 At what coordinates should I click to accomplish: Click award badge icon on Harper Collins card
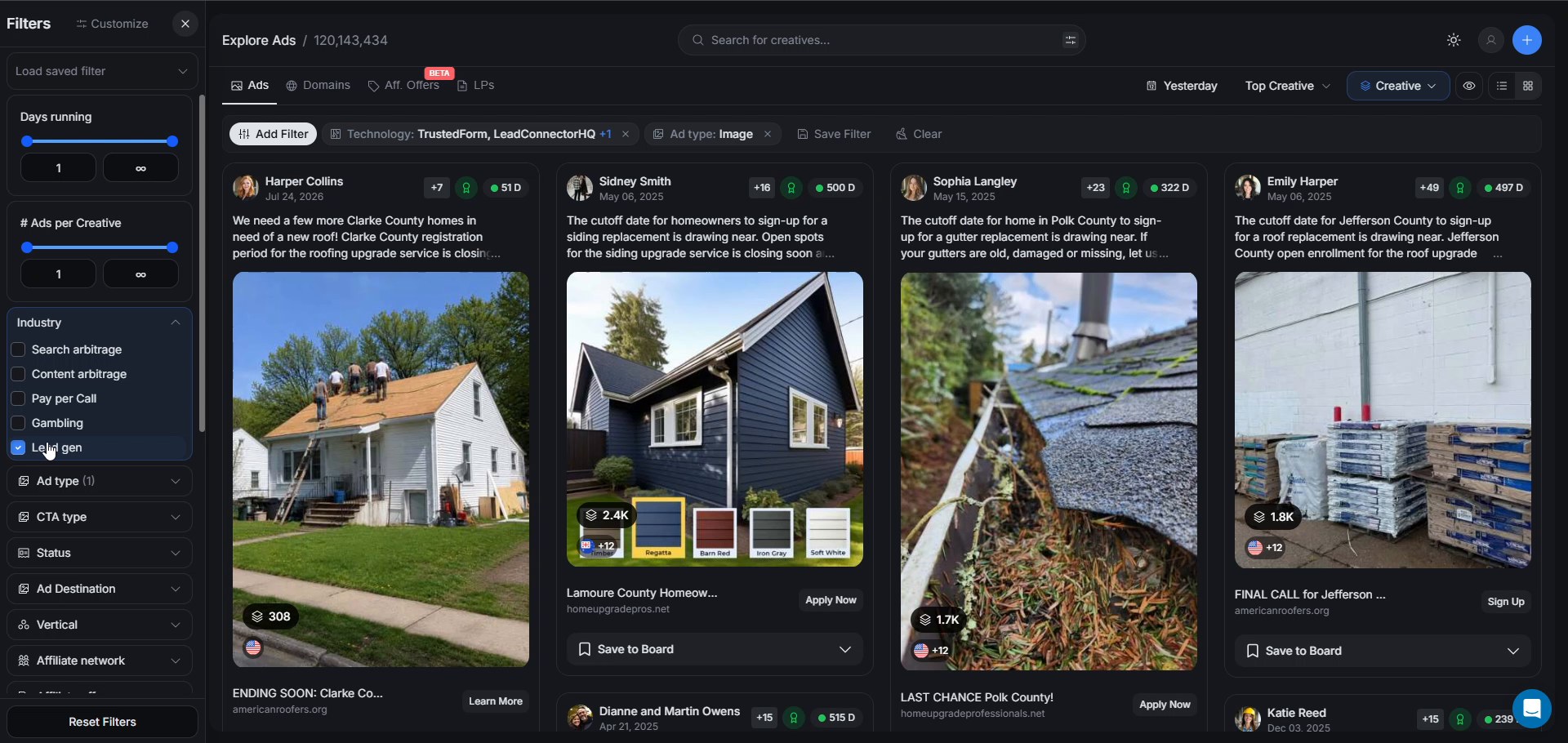pyautogui.click(x=466, y=188)
